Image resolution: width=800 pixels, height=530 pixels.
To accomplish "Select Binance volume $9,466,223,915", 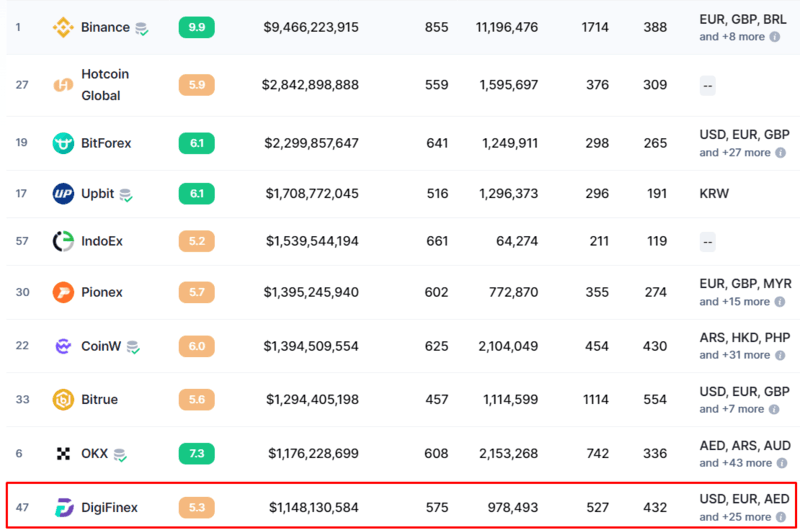I will click(x=311, y=27).
